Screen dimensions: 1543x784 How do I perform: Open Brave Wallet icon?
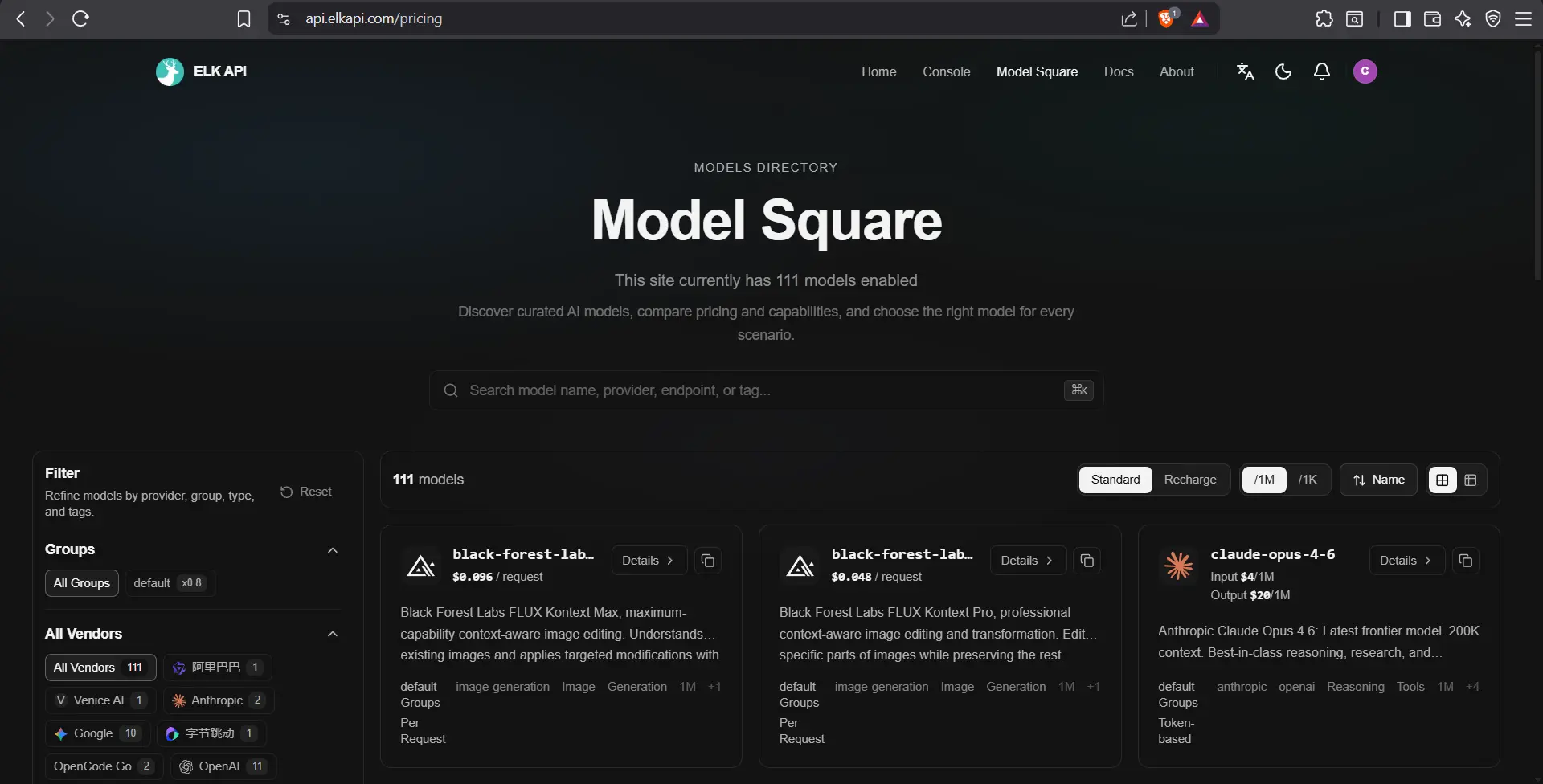pos(1432,18)
